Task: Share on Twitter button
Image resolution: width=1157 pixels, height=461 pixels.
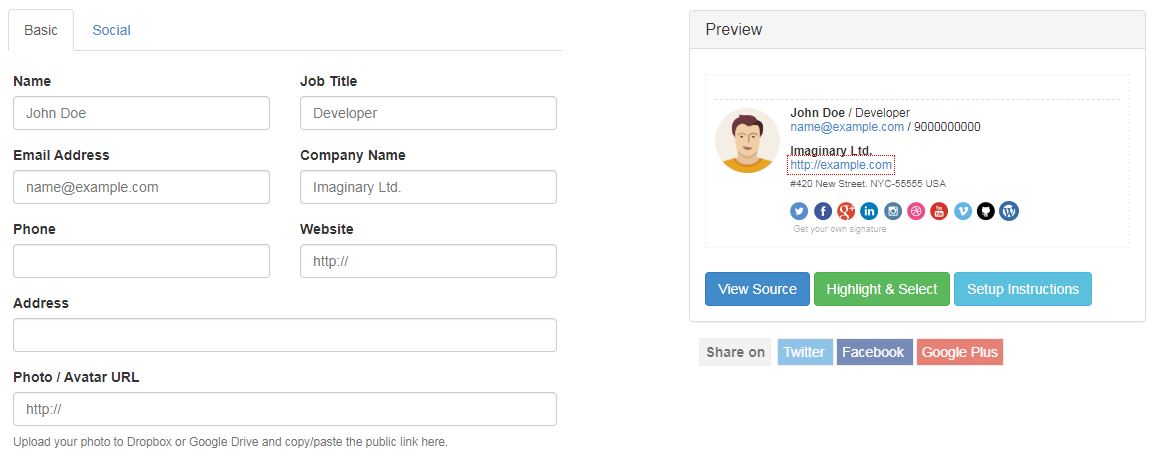Action: [804, 352]
